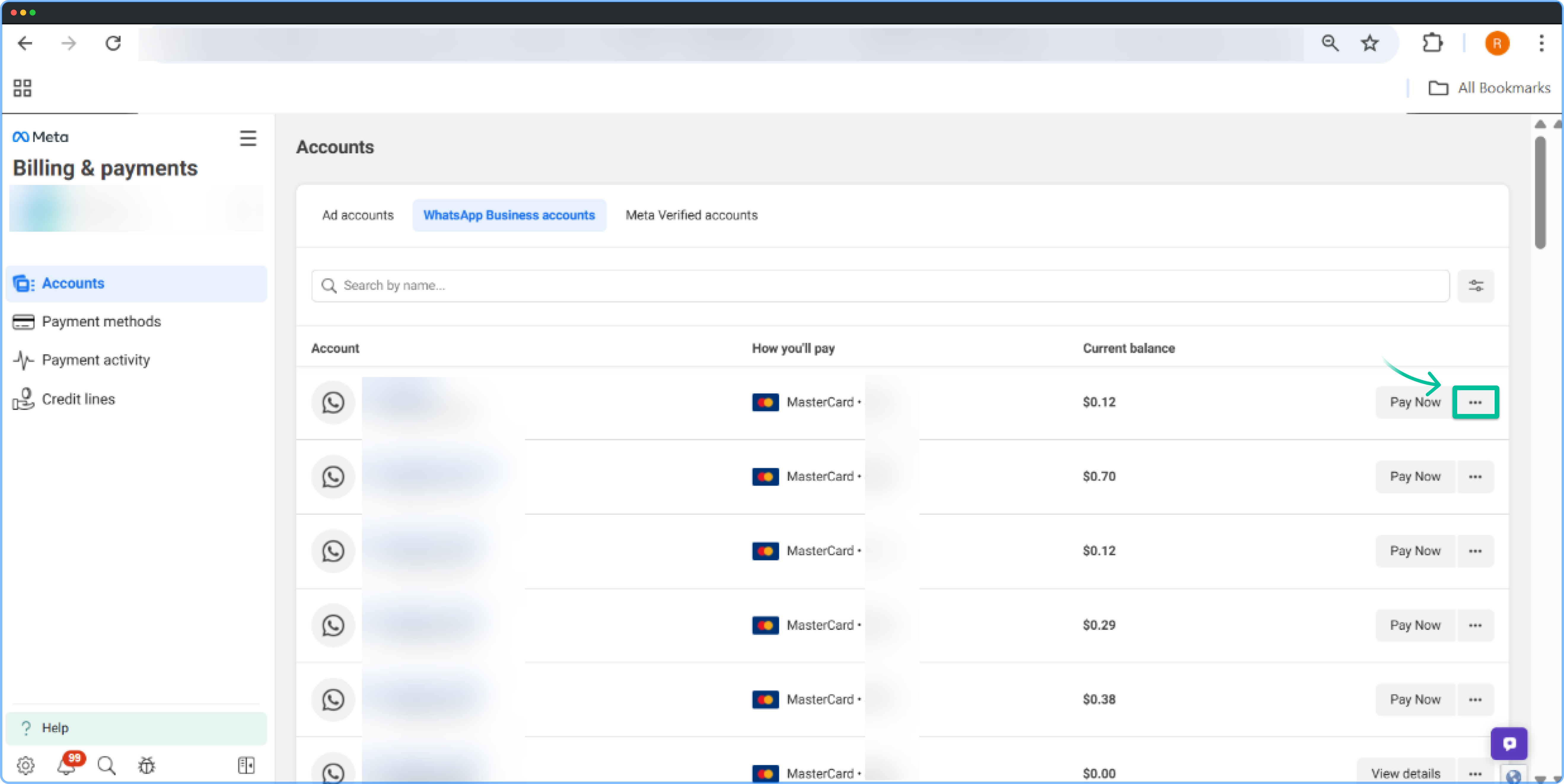This screenshot has height=784, width=1564.
Task: Open three-dot menu for the $0.38 account
Action: point(1475,699)
